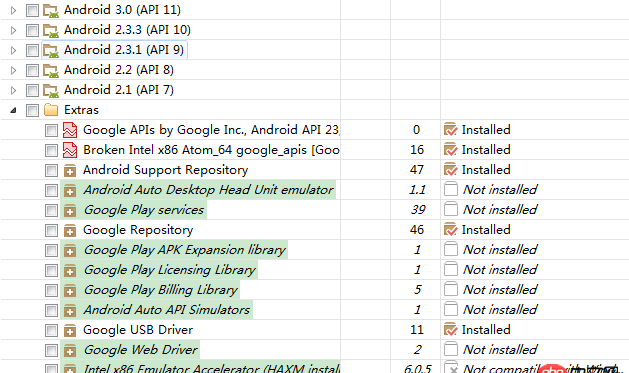Viewport: 629px width, 373px height.
Task: Expand the Android 2.2 (API 8) node
Action: 13,70
